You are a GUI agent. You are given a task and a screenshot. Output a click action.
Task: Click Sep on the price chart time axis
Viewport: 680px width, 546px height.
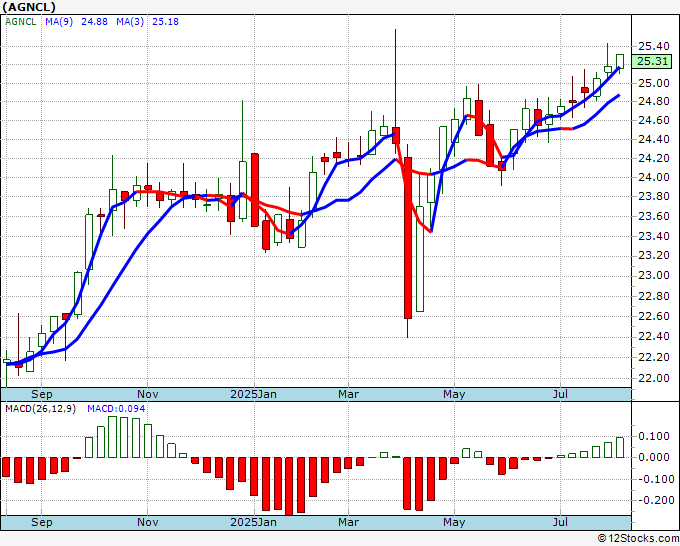coord(42,394)
